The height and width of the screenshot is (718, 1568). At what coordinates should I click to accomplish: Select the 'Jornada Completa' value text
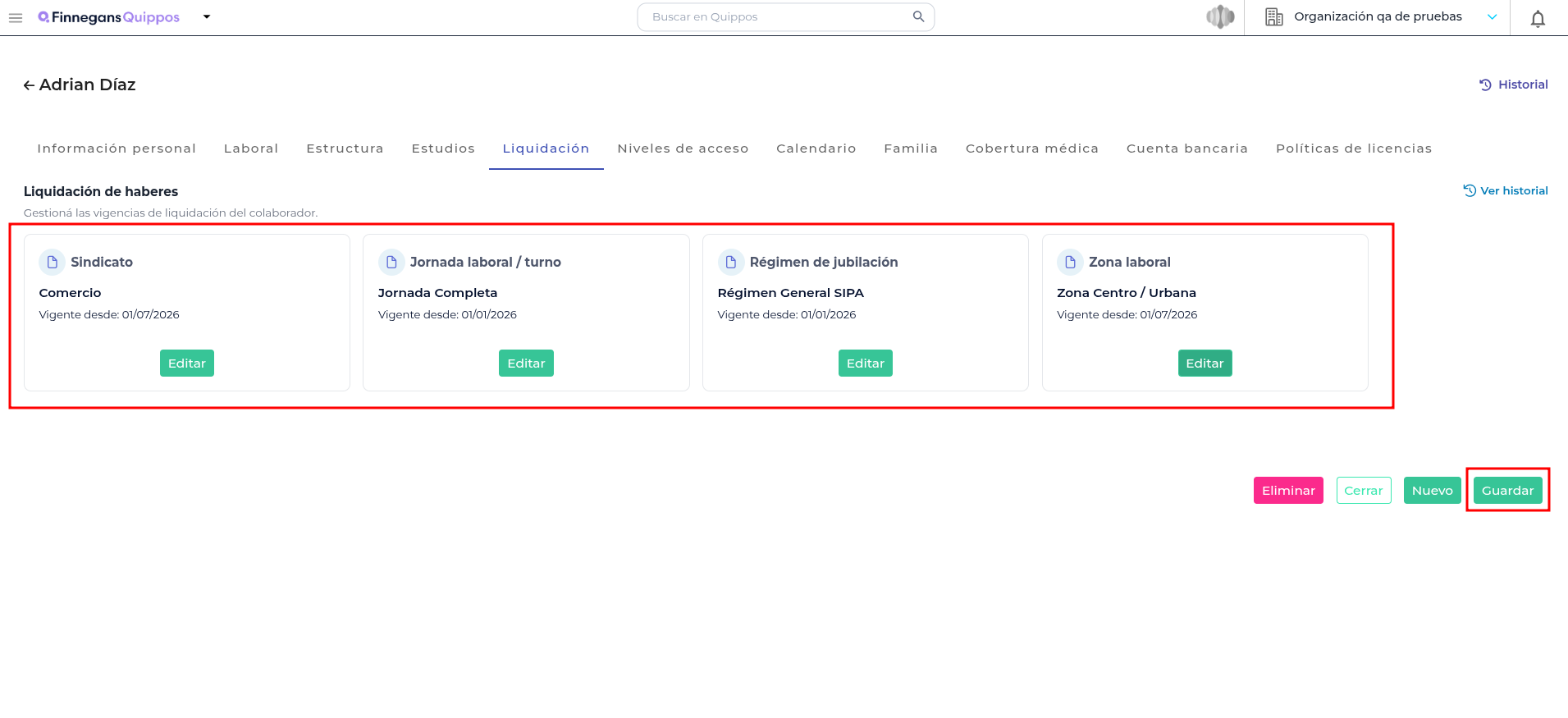point(437,293)
